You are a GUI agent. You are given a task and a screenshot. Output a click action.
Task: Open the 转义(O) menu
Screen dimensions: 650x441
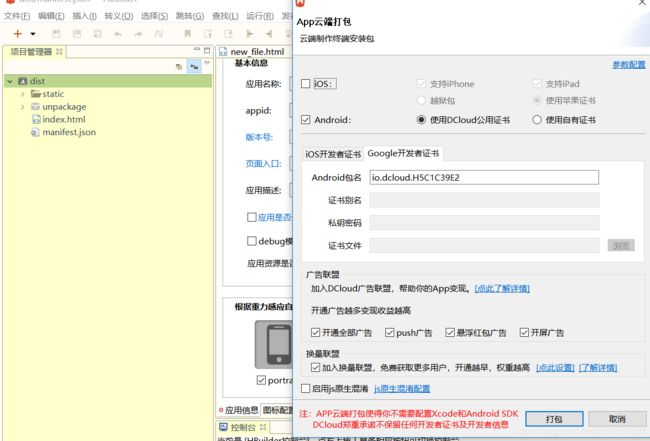pyautogui.click(x=119, y=16)
